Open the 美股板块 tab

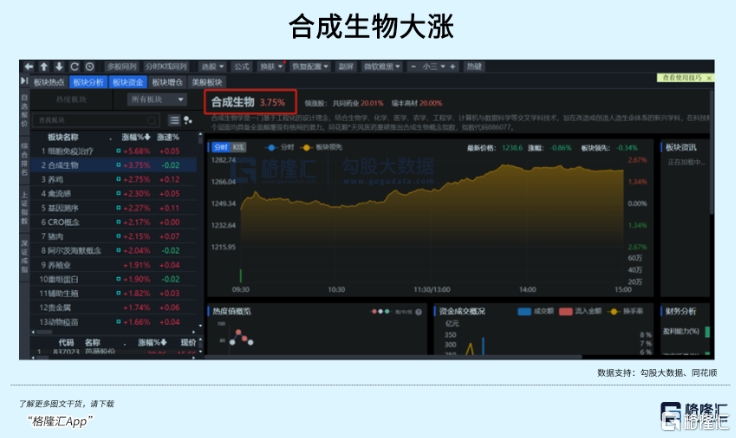(207, 82)
